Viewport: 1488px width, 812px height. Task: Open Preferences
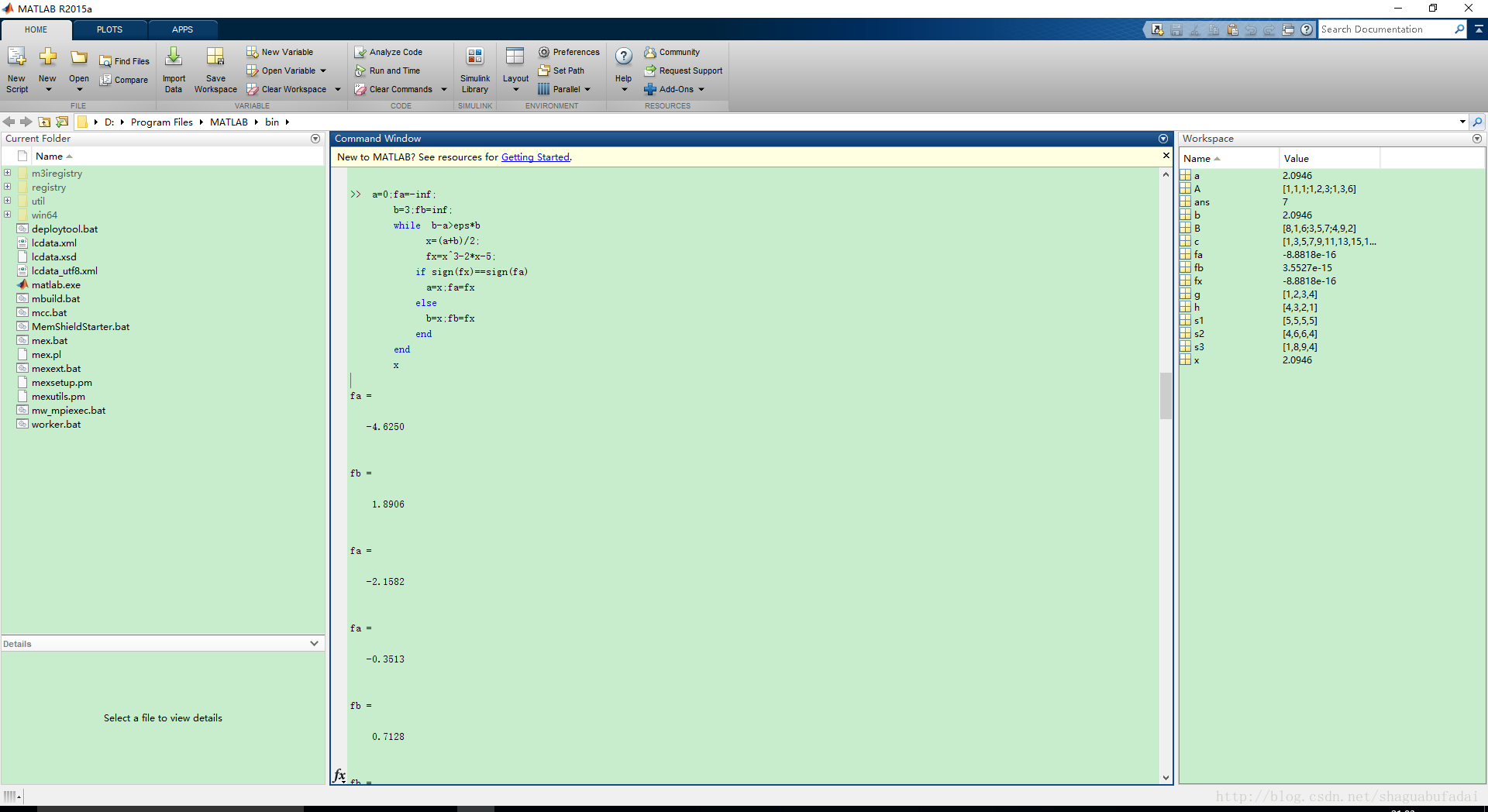coord(569,52)
